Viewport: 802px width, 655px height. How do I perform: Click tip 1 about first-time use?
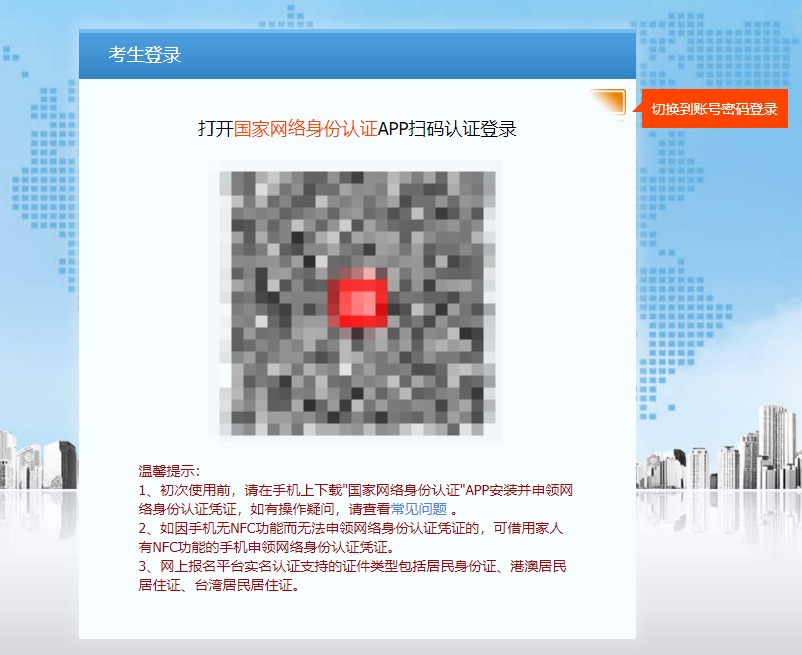(x=355, y=490)
